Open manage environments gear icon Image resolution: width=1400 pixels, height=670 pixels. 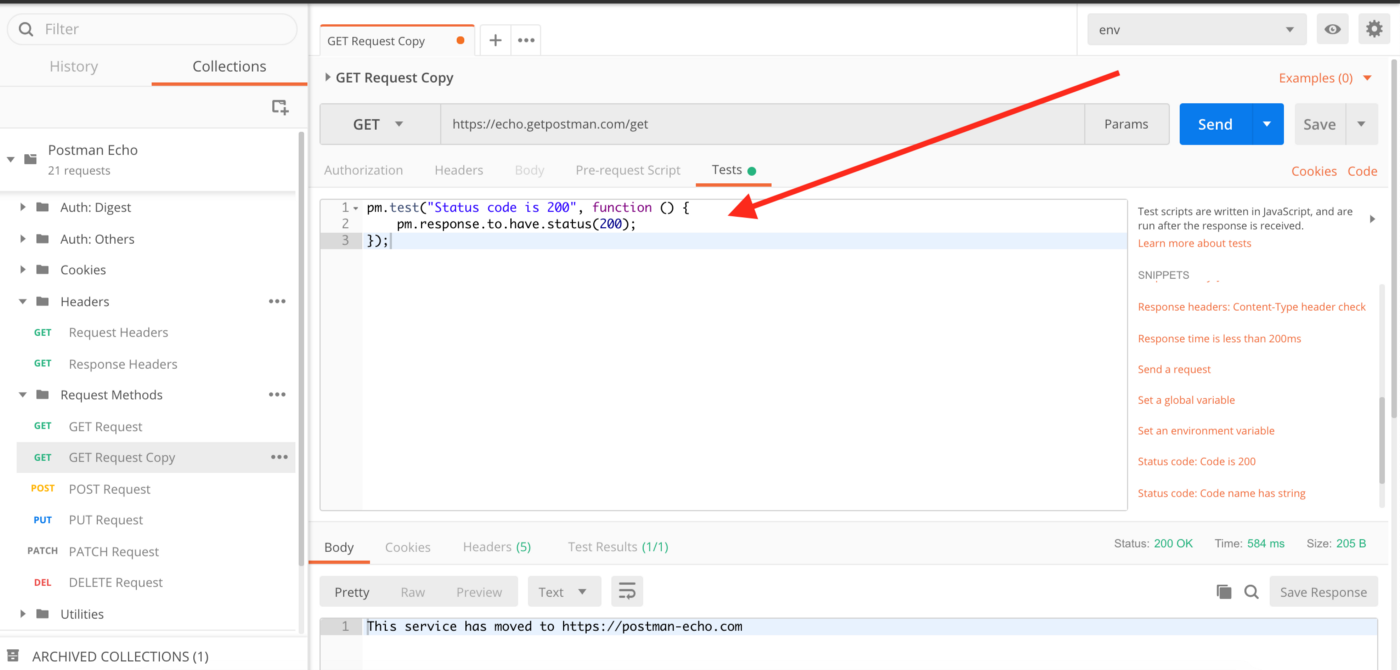point(1374,30)
